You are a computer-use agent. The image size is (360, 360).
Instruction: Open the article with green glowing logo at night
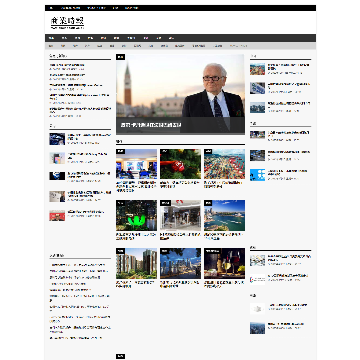pos(136,215)
